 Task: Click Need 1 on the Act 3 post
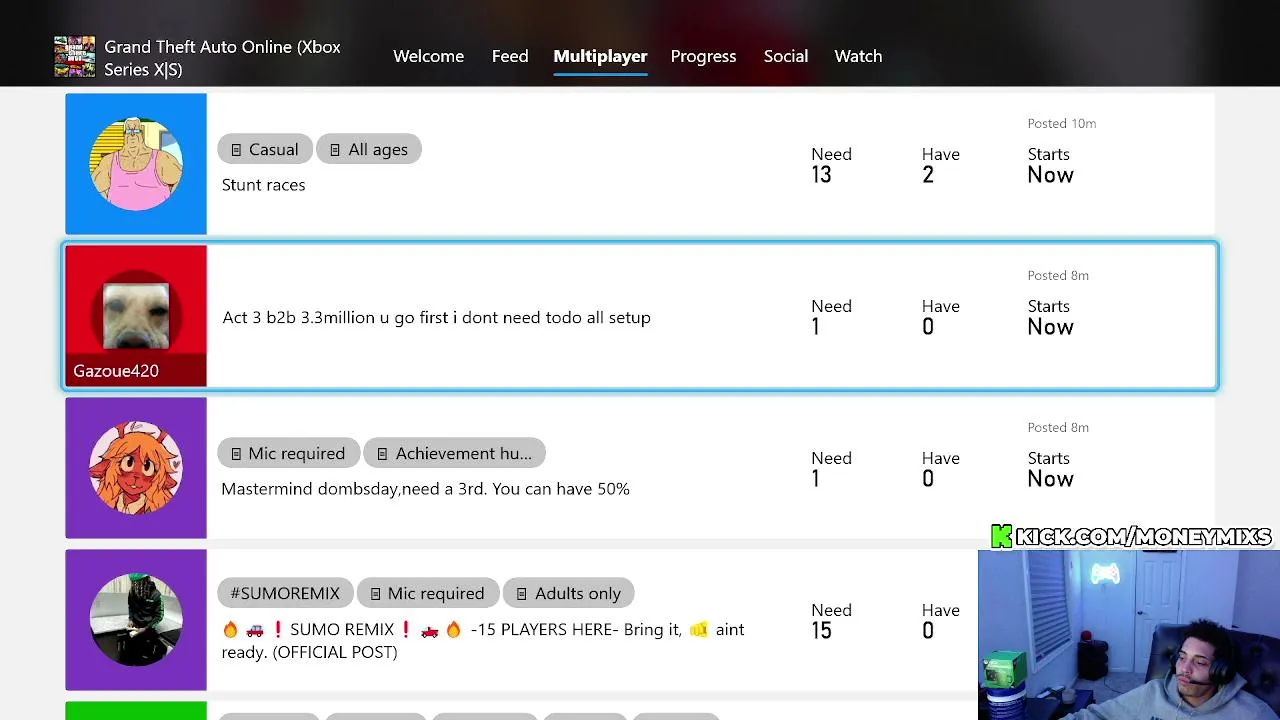coord(831,317)
